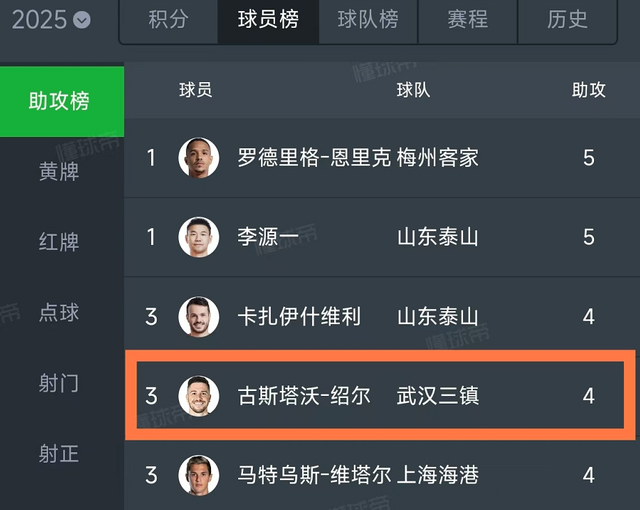
Task: Select the 球员榜 tab
Action: coord(268,19)
